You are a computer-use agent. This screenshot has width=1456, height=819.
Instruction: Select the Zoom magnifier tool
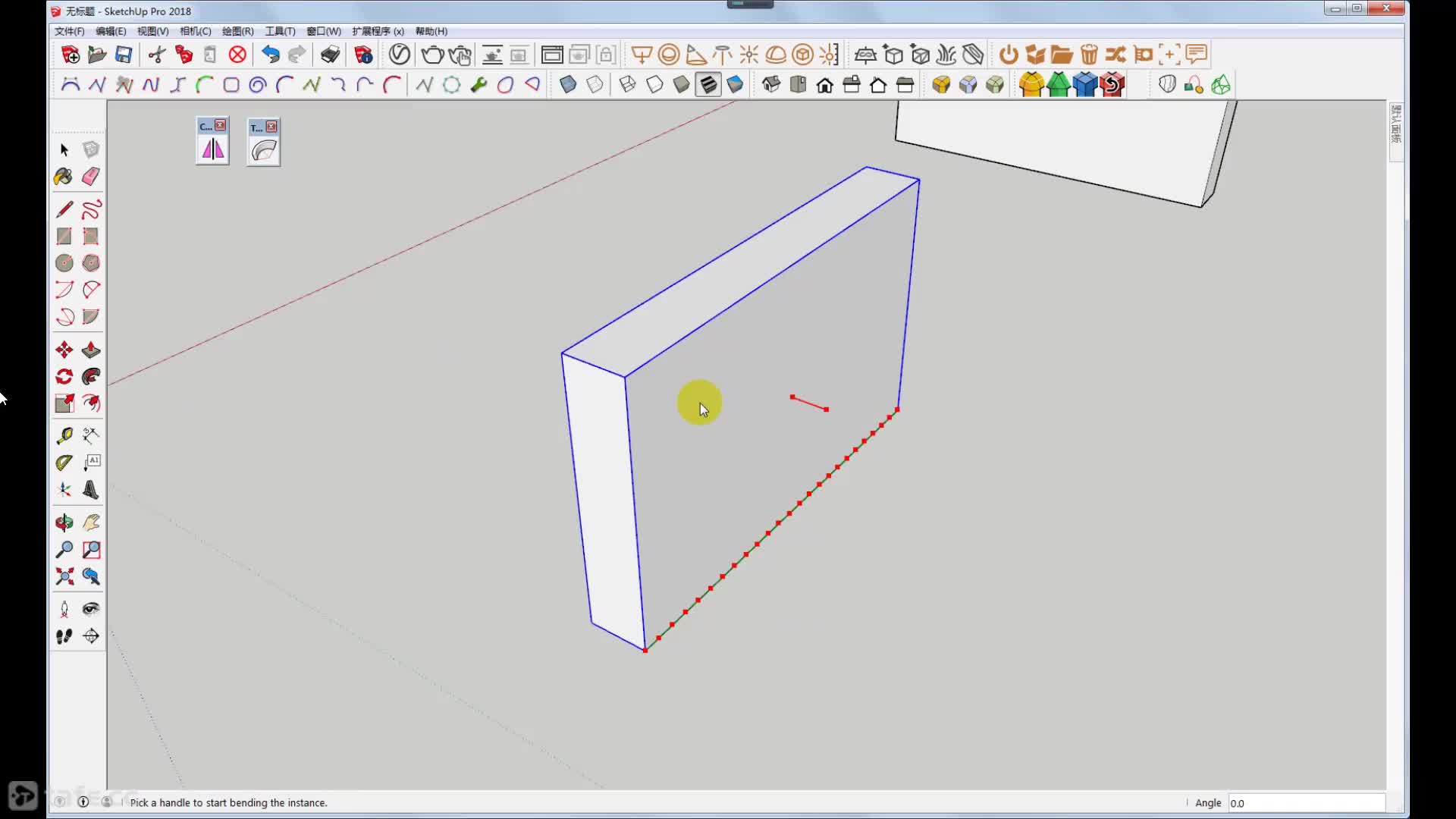pos(64,549)
